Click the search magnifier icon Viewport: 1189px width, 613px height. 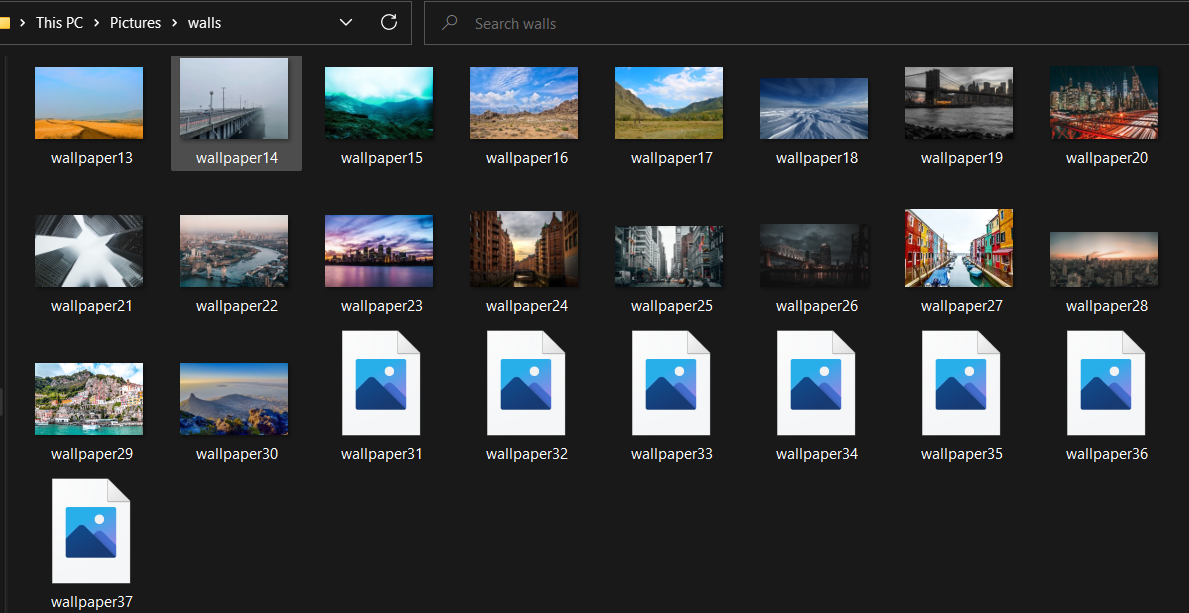448,22
